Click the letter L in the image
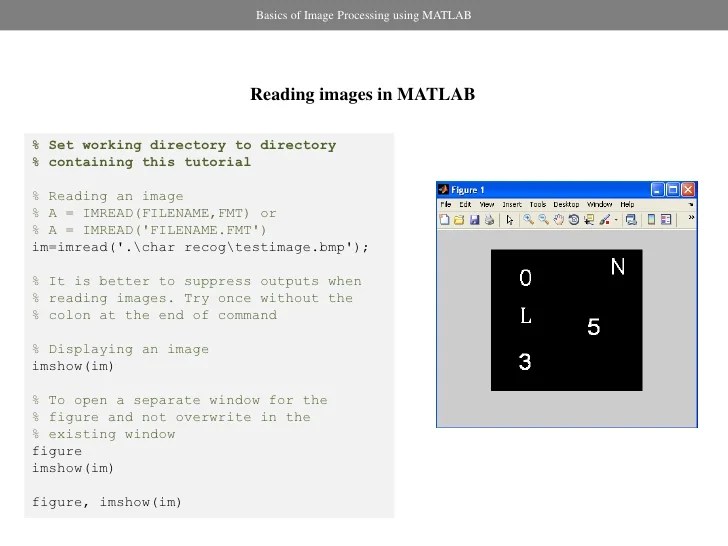This screenshot has height=546, width=728. [525, 316]
